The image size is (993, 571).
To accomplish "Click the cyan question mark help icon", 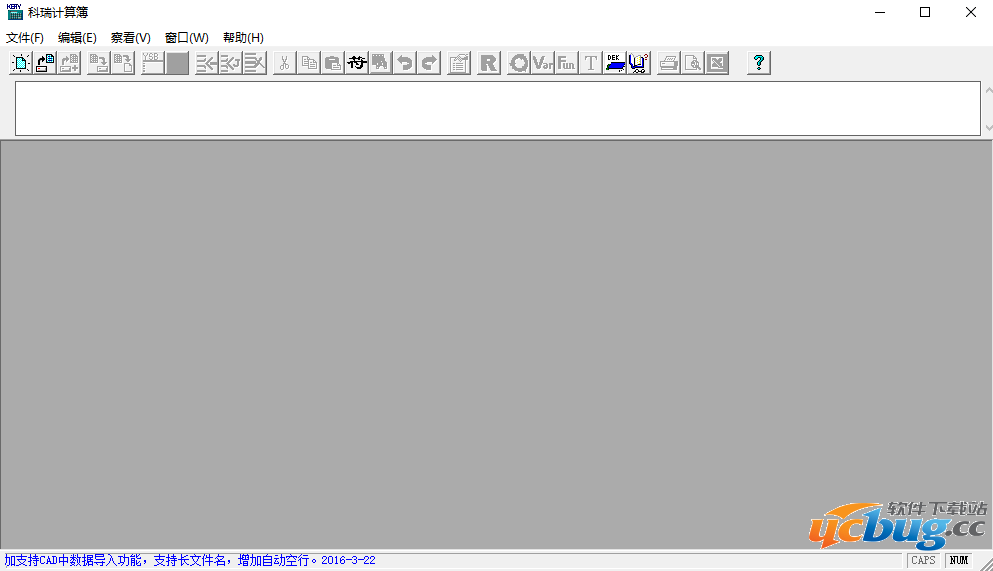I will click(759, 63).
